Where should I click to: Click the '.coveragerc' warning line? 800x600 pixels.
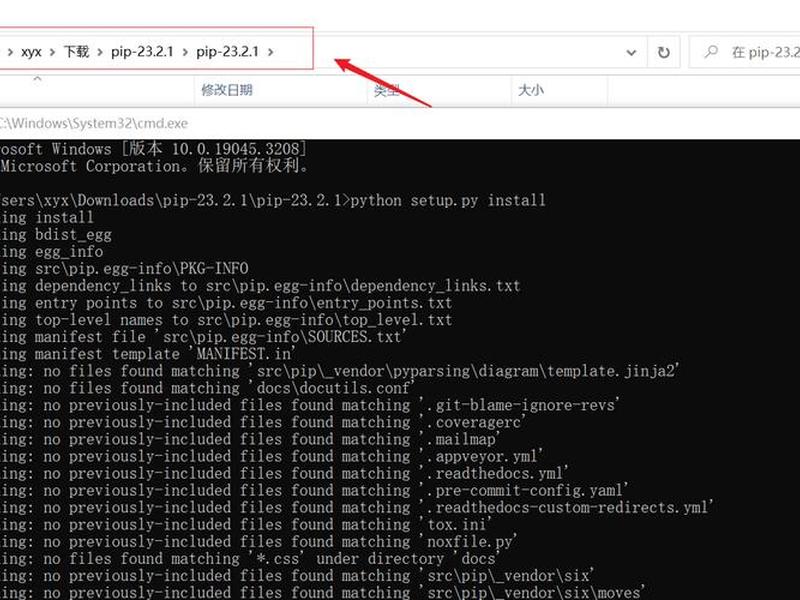[x=263, y=422]
